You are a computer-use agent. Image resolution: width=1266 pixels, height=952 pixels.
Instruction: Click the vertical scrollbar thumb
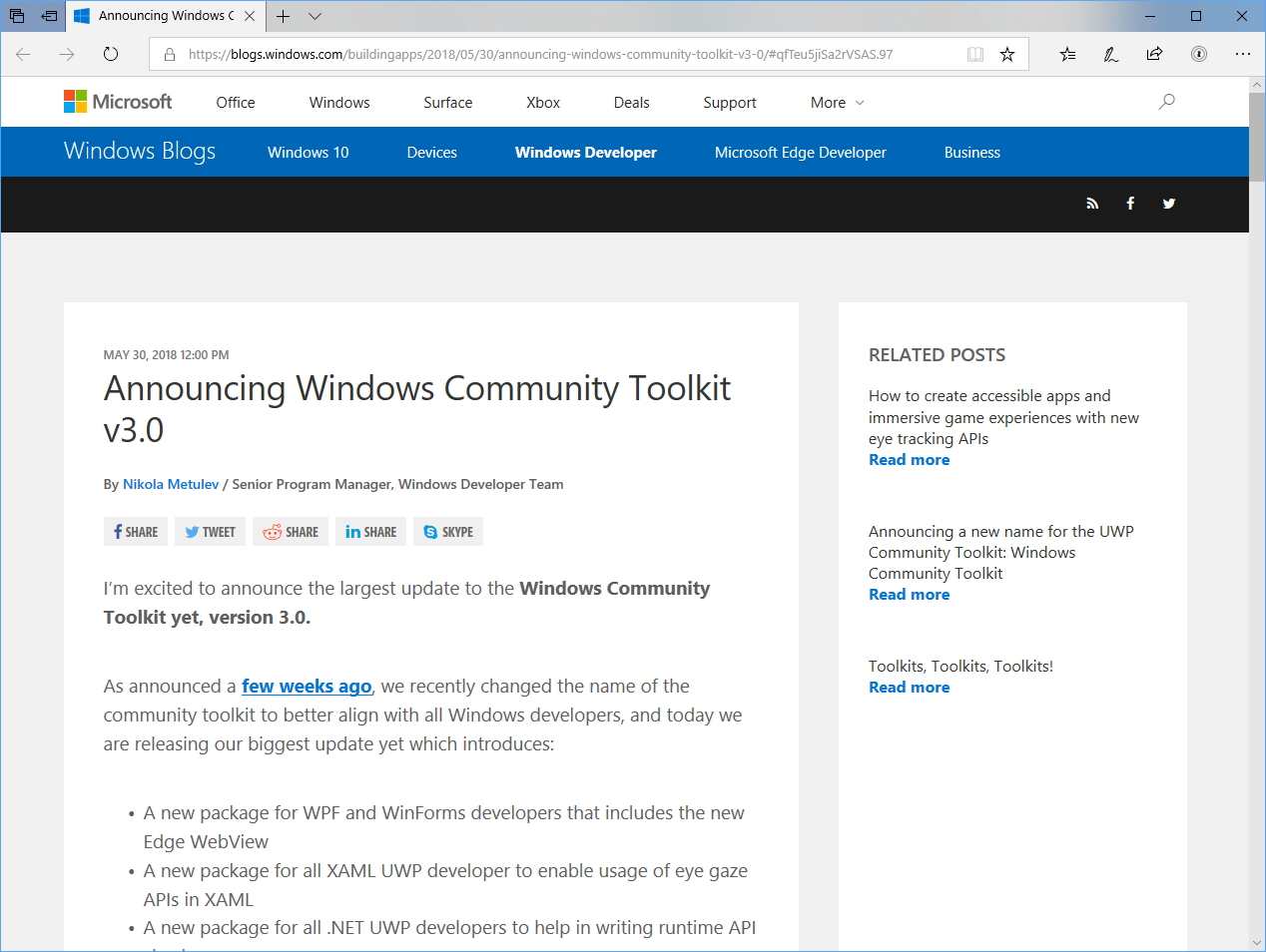coord(1257,136)
